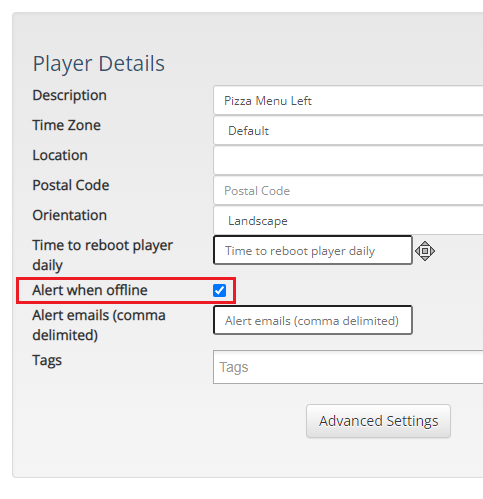This screenshot has width=483, height=499.
Task: Click the Time Zone label
Action: pos(66,125)
